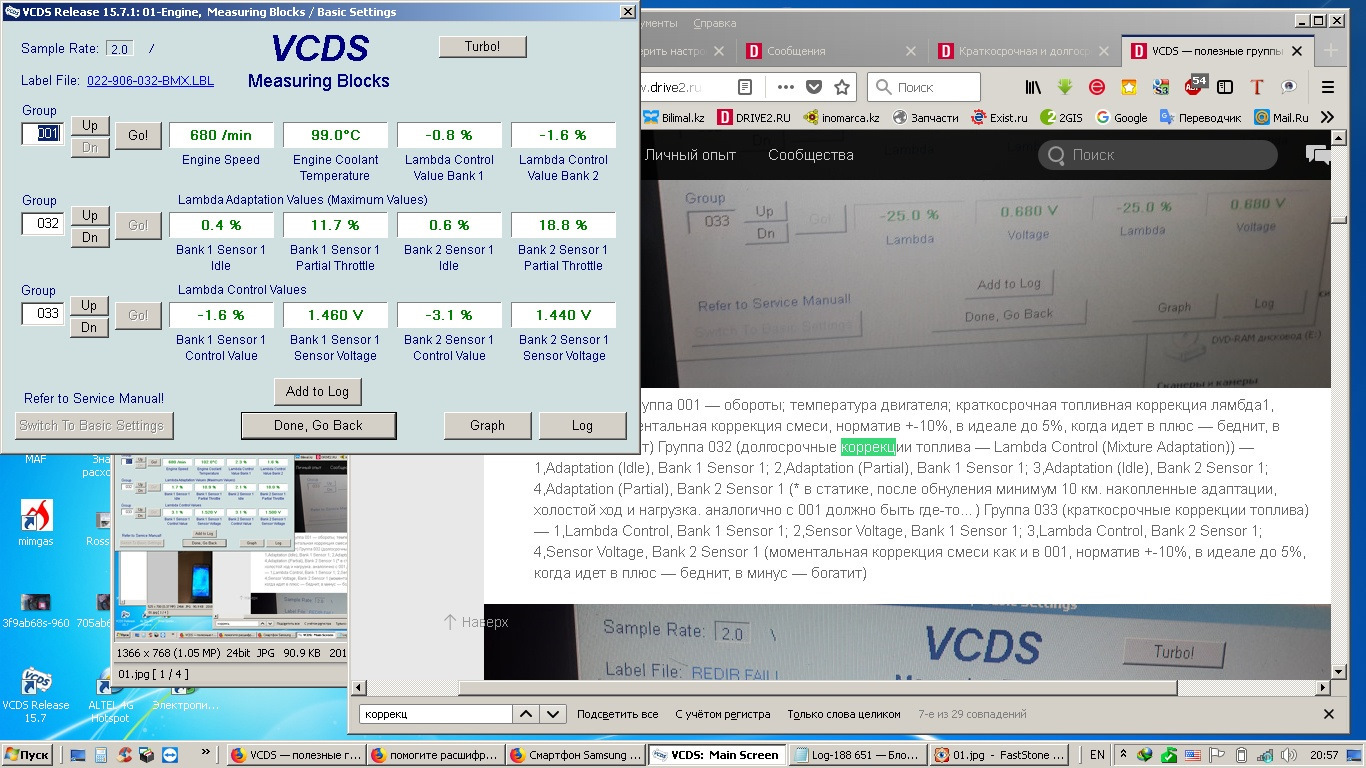Open 'Сообщества' site menu
This screenshot has width=1366, height=768.
click(811, 155)
